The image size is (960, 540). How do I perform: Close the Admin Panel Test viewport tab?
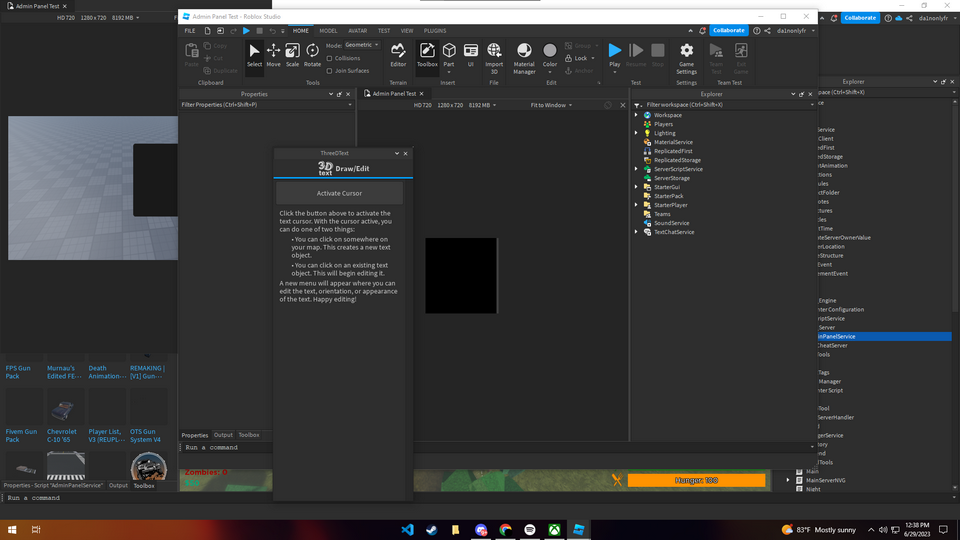coord(421,94)
